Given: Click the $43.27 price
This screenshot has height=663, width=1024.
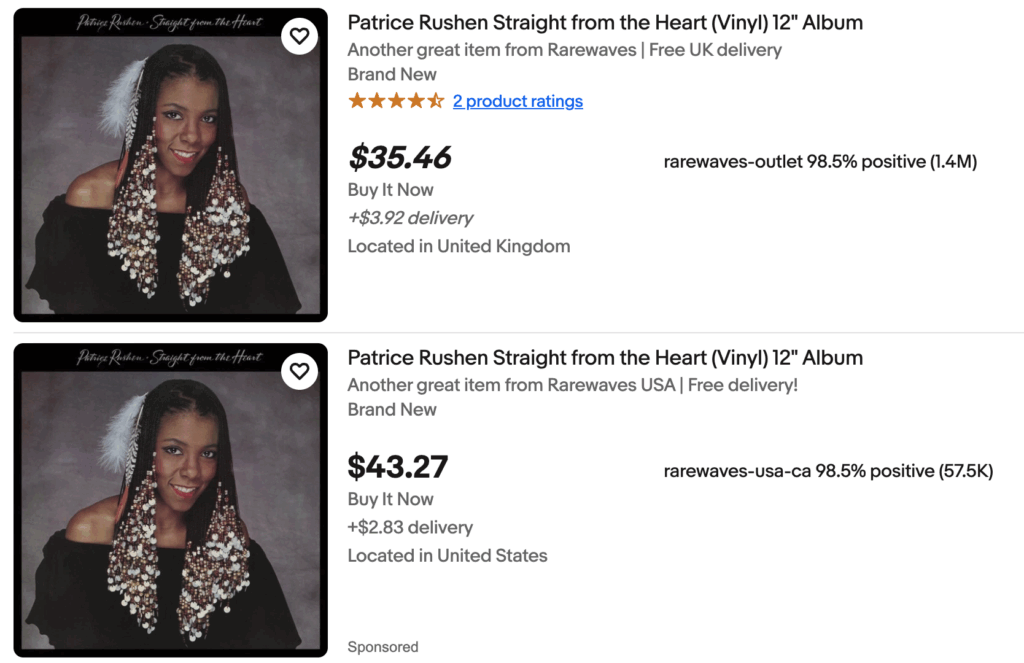Looking at the screenshot, I should point(398,467).
